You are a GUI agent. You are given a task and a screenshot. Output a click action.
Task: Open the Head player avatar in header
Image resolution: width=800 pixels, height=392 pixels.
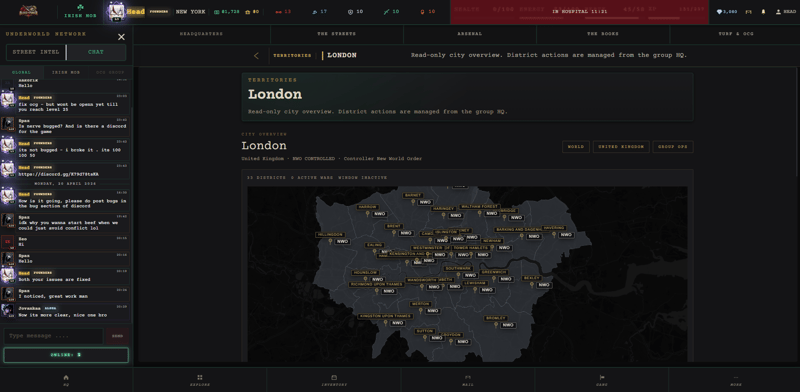(116, 11)
